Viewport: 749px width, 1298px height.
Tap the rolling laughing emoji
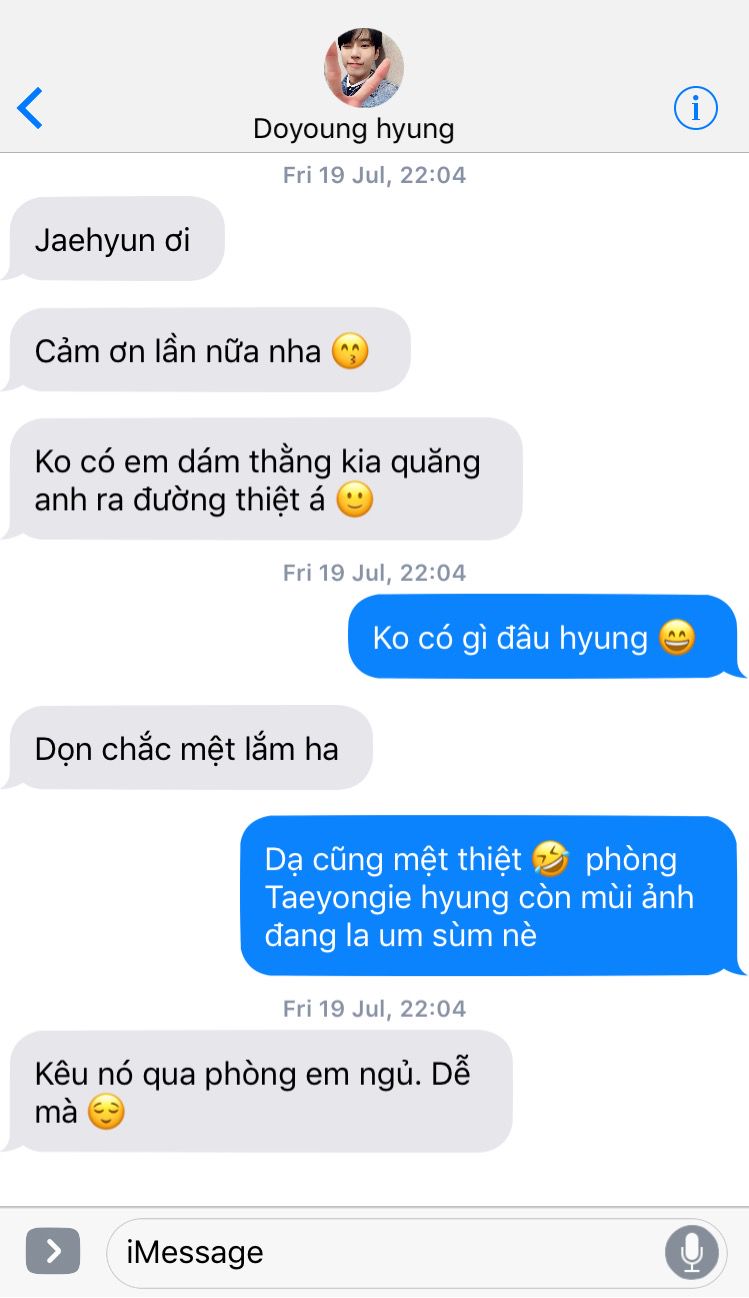(x=551, y=858)
